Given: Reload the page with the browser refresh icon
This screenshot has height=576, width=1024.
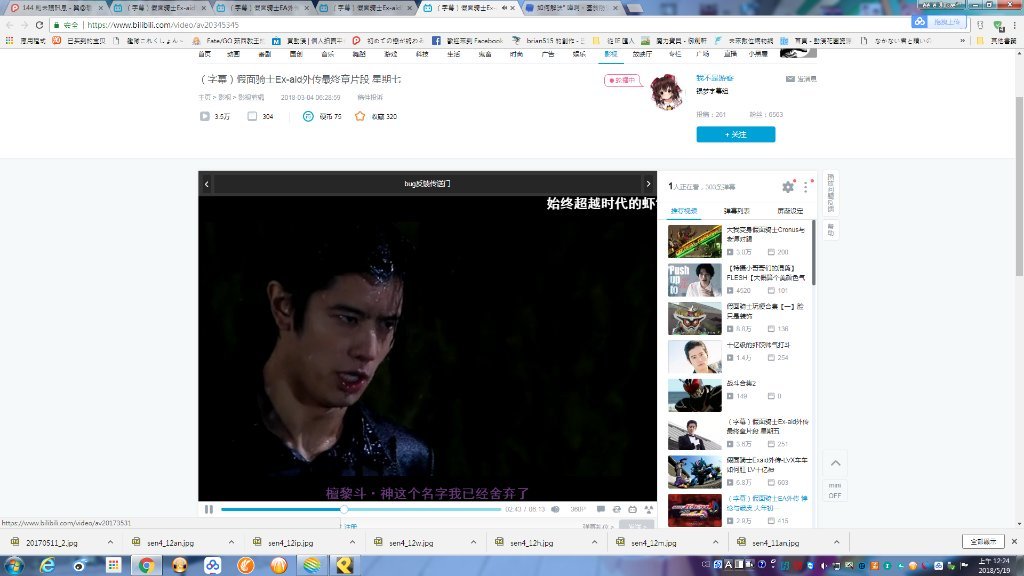Looking at the screenshot, I should pos(39,25).
